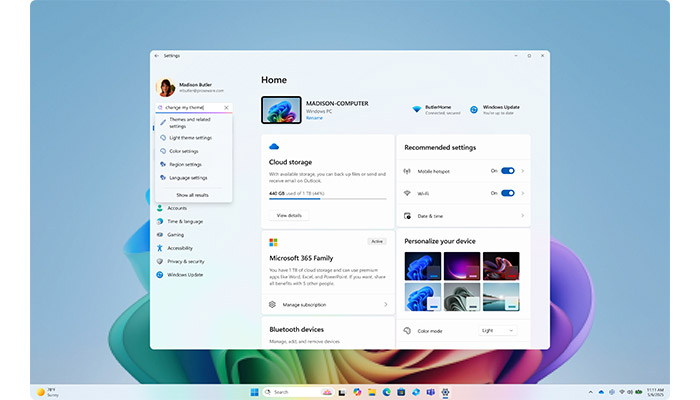
Task: Click the Accessibility figure icon
Action: coord(159,248)
